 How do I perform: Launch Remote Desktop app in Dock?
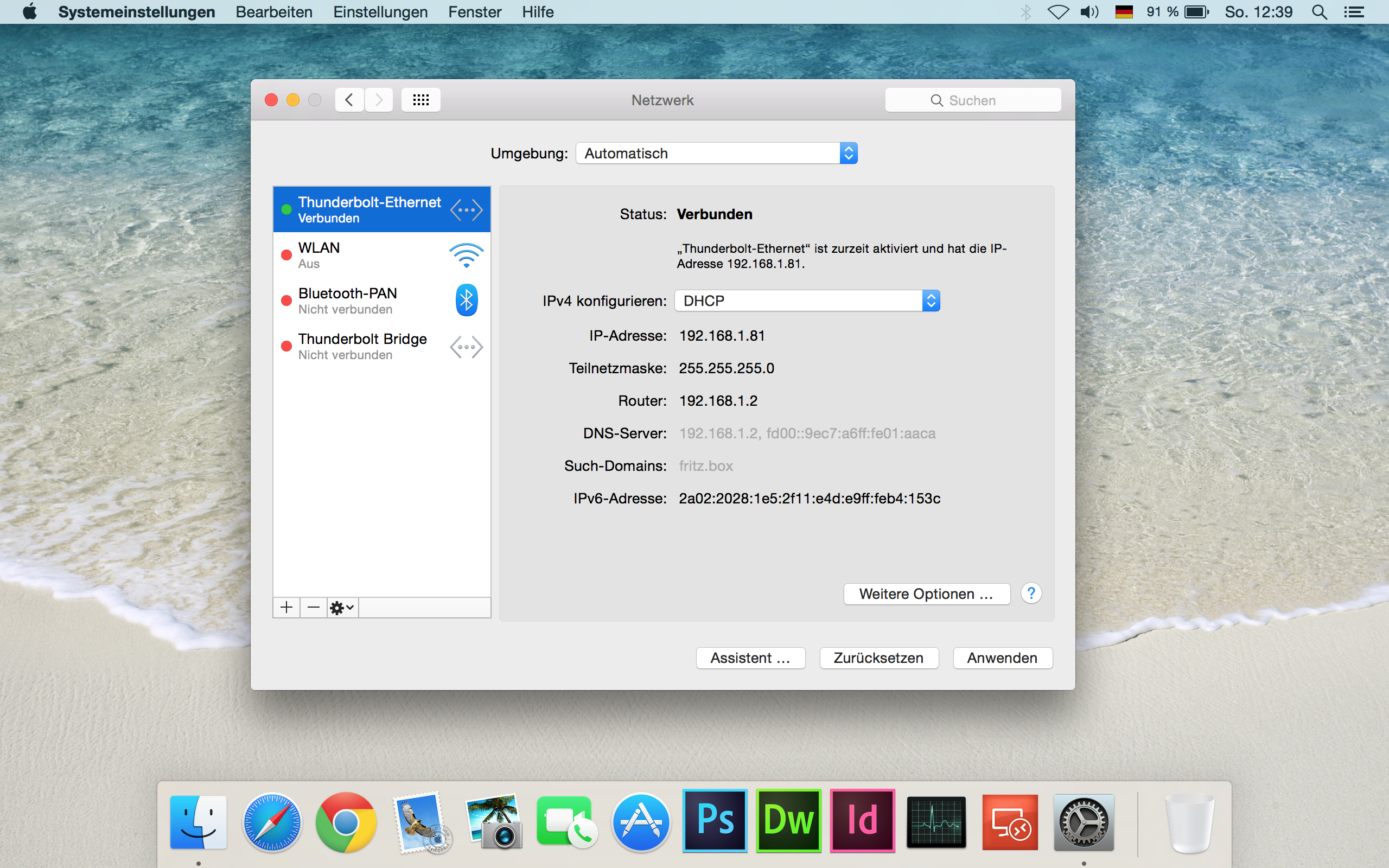1010,821
